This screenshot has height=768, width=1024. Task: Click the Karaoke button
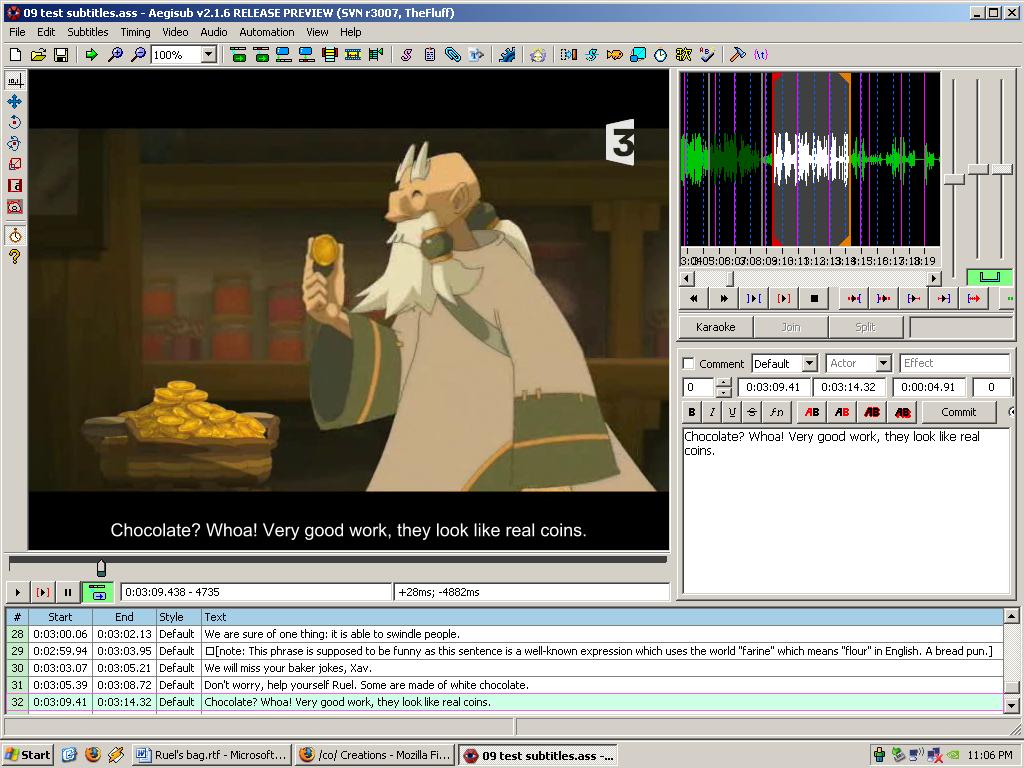pos(715,327)
